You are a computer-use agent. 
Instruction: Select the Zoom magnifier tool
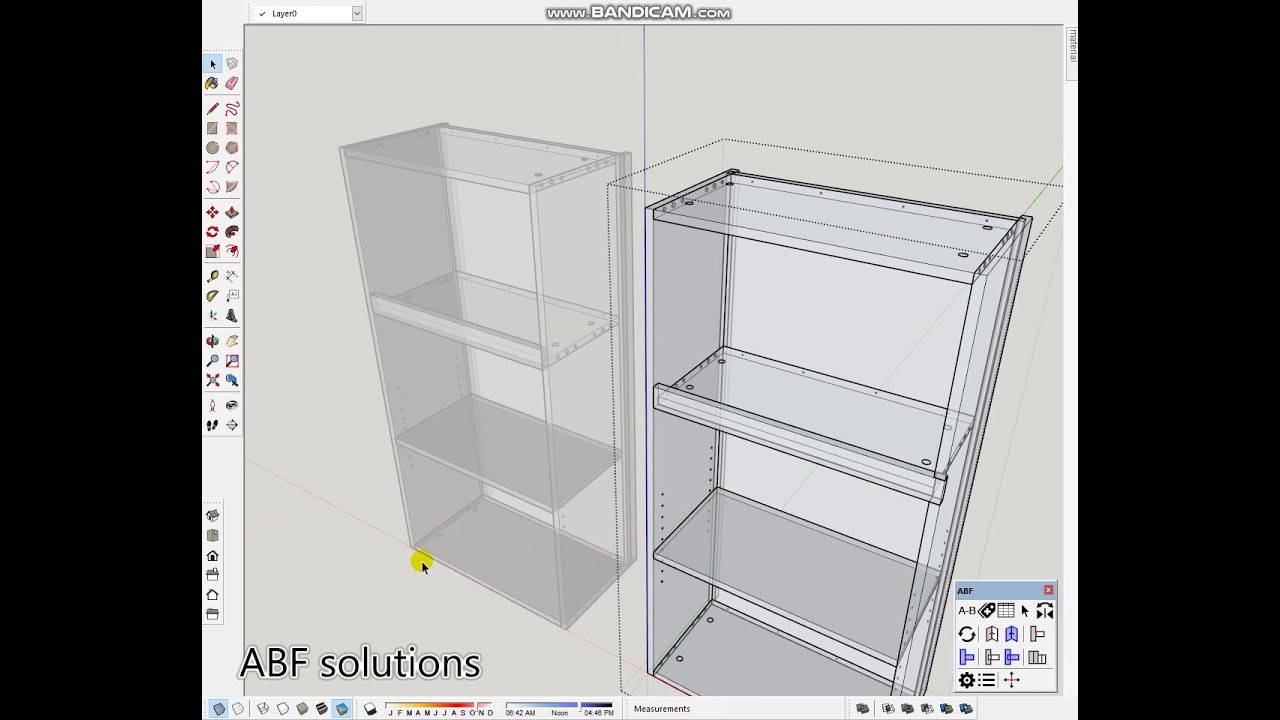212,361
